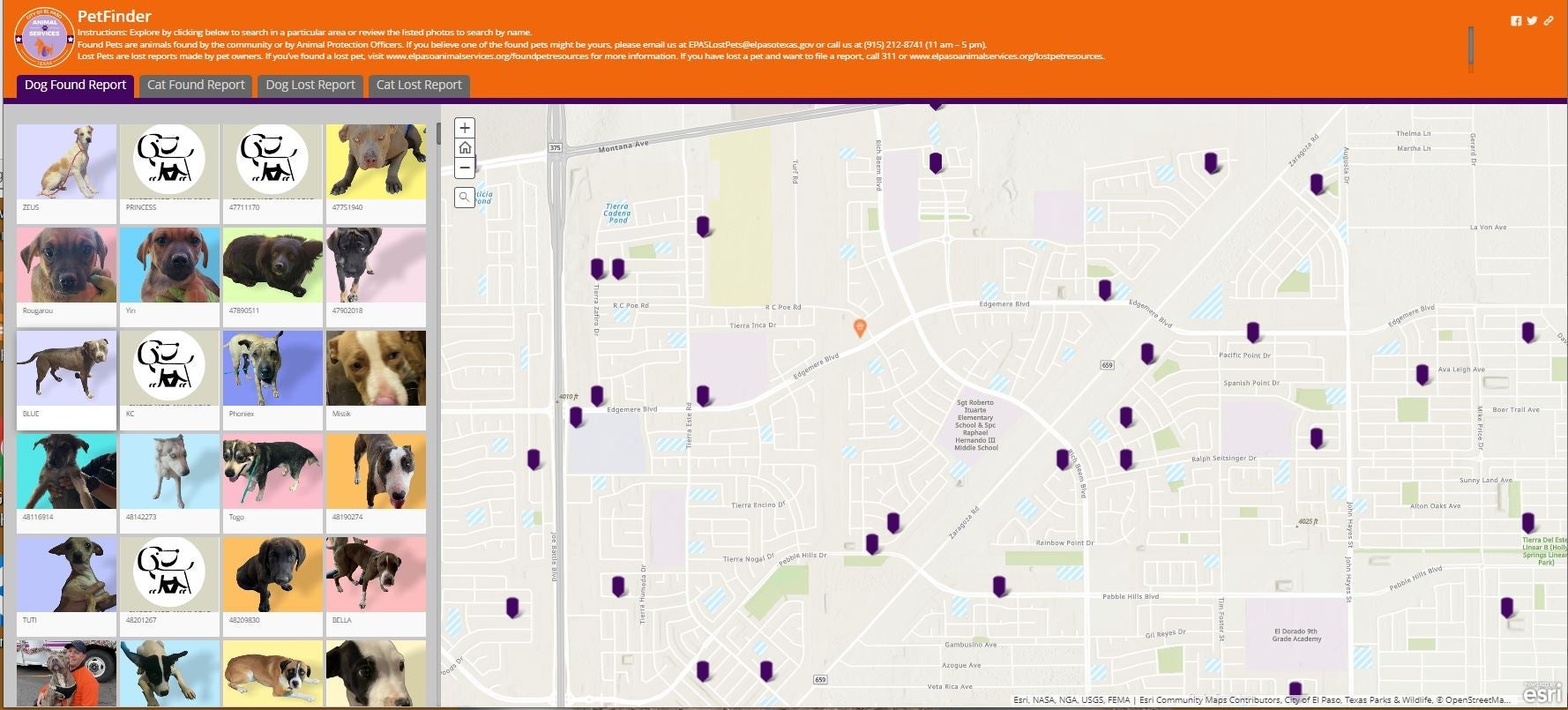Click purple marker left of Ava Leigh Ave
This screenshot has width=1568, height=710.
tap(1422, 375)
